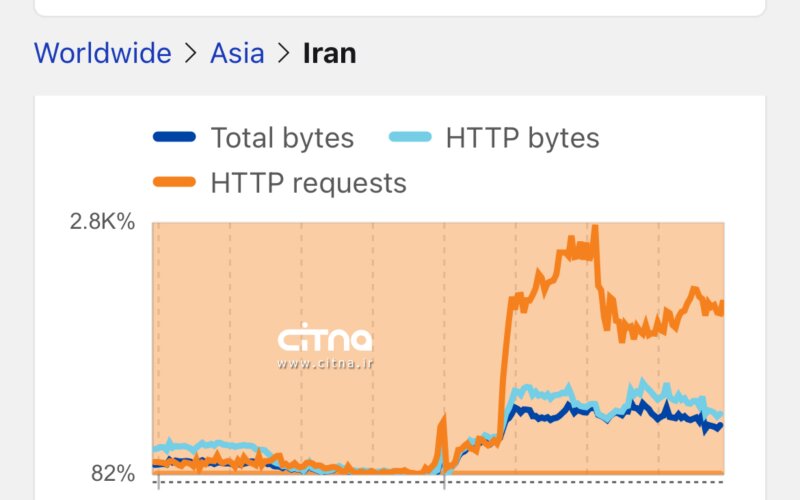The image size is (800, 500).
Task: Hide the HTTP requests series label
Action: [309, 183]
